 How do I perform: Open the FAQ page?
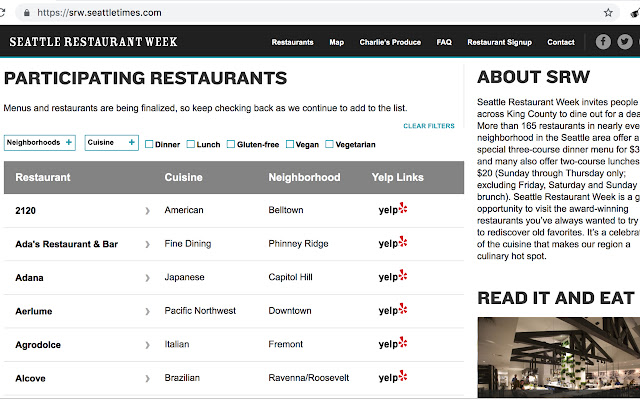click(x=444, y=42)
